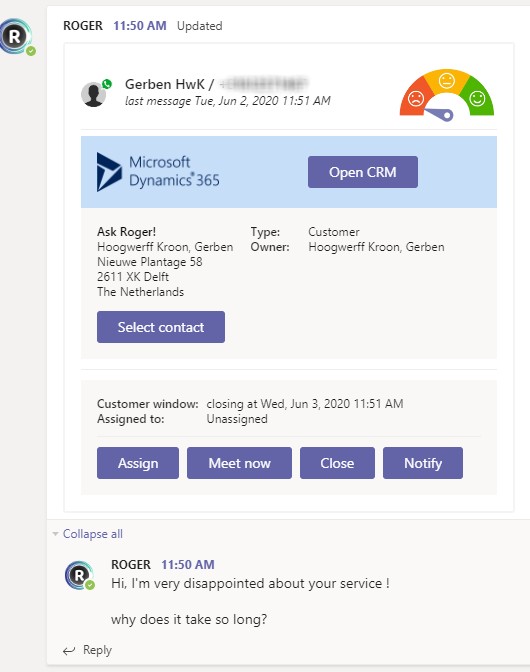Click Reply to respond in thread
The image size is (530, 672).
click(x=97, y=650)
